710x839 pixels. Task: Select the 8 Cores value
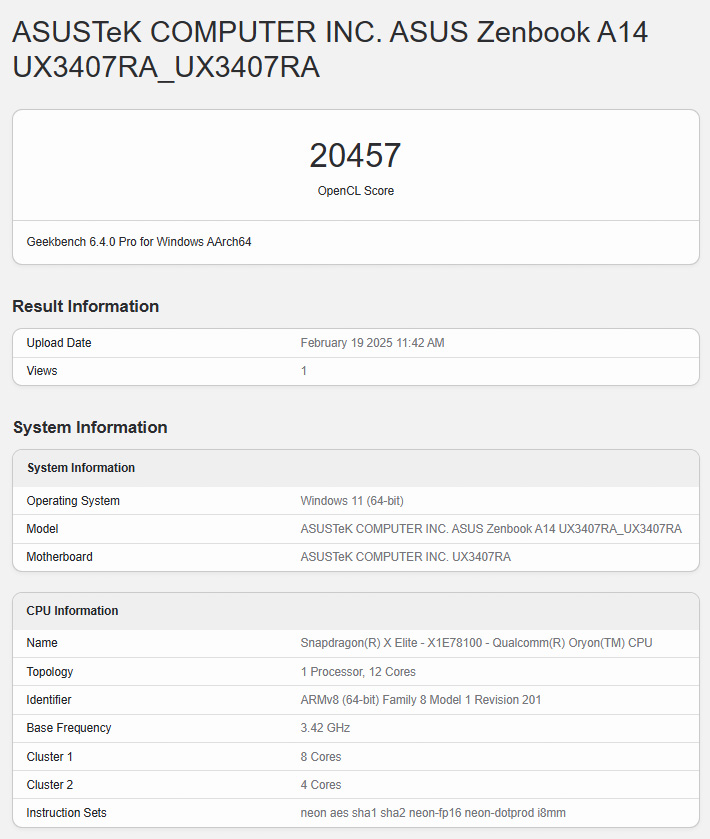tap(321, 757)
